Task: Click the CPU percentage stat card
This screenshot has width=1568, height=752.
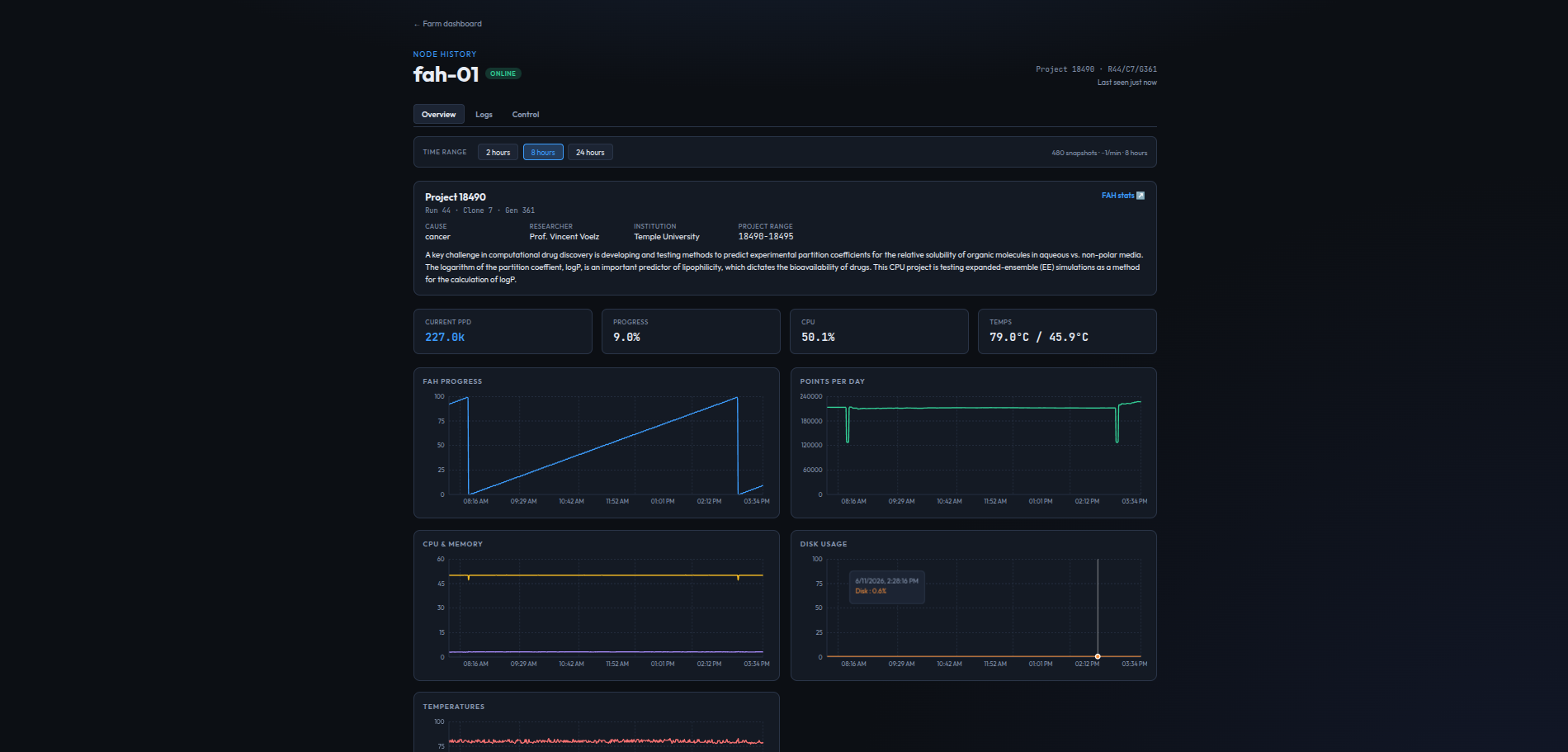Action: coord(879,331)
